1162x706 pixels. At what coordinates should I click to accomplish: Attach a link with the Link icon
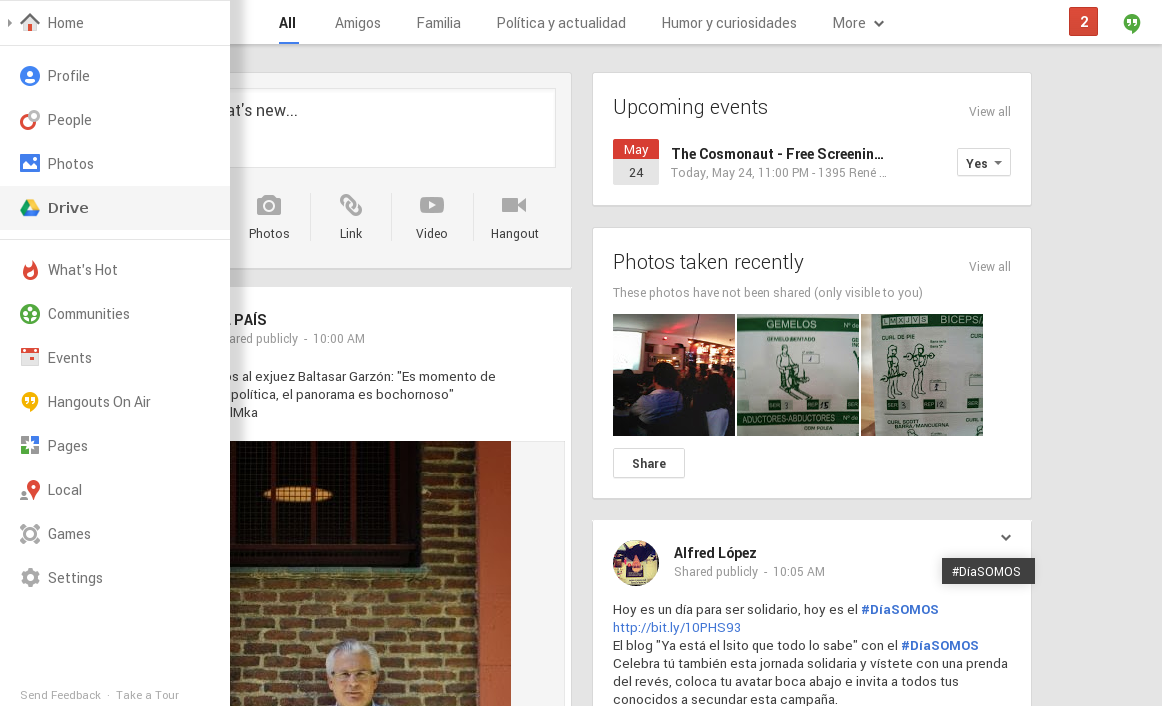pos(350,215)
